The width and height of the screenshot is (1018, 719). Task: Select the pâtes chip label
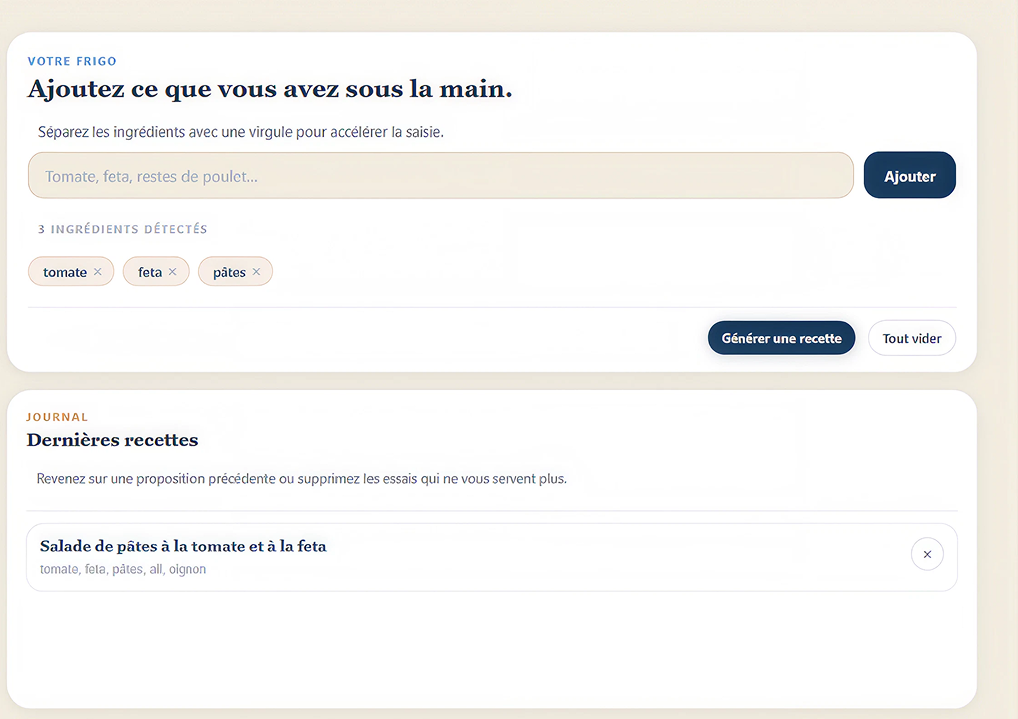(229, 272)
